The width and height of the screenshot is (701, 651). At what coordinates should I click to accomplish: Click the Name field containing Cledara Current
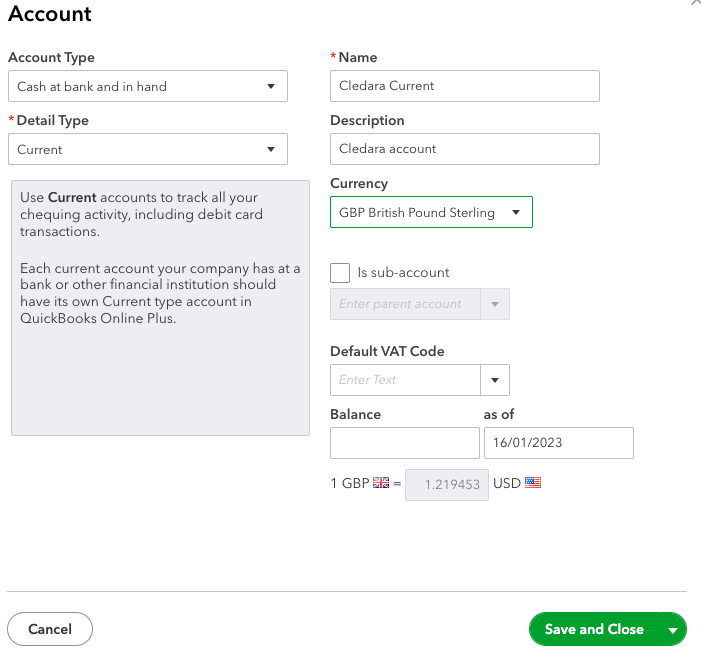pyautogui.click(x=464, y=86)
